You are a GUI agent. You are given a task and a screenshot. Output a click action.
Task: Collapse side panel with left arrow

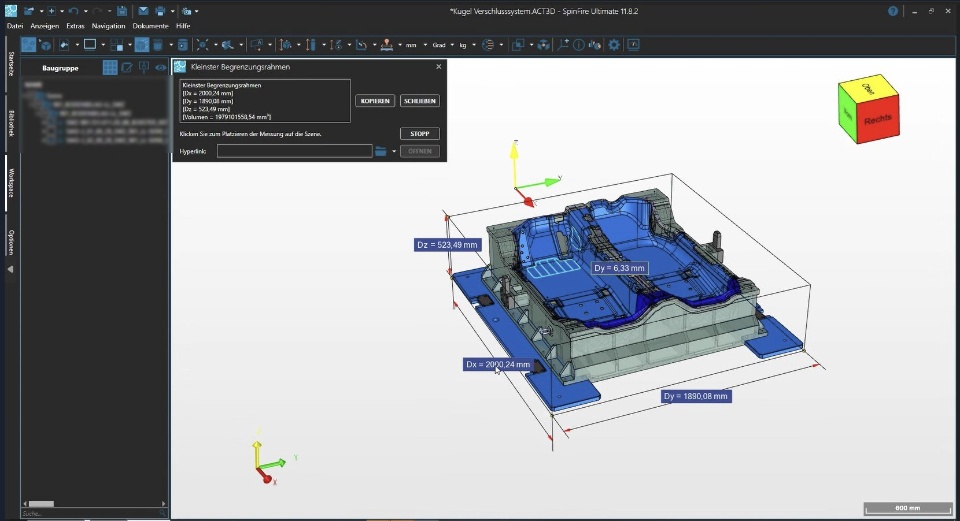point(10,269)
